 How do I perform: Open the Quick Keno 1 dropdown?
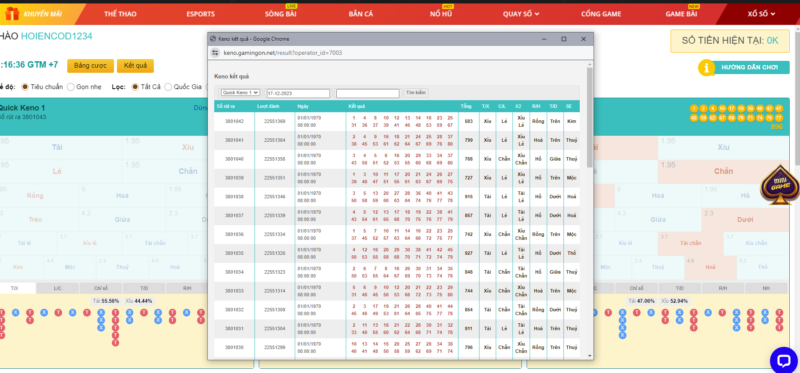[x=240, y=92]
